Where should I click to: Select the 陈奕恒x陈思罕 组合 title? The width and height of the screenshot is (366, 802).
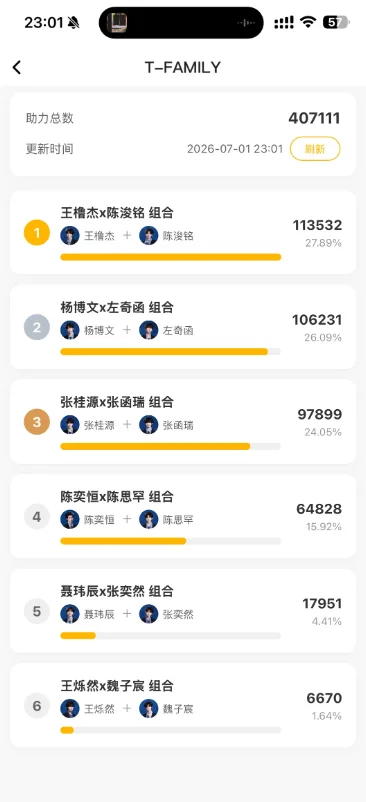(x=117, y=497)
